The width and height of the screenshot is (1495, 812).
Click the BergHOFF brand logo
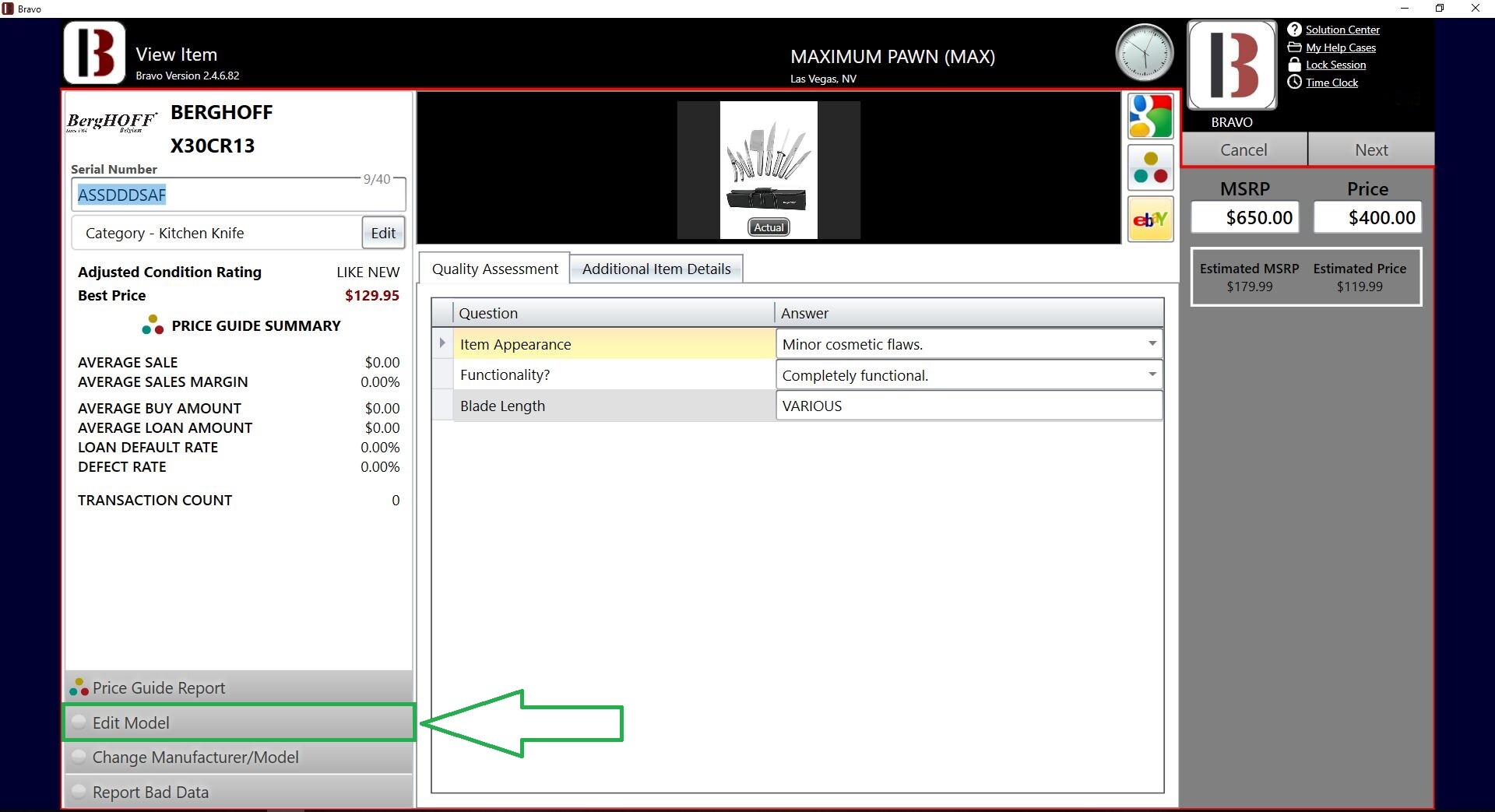(x=112, y=122)
